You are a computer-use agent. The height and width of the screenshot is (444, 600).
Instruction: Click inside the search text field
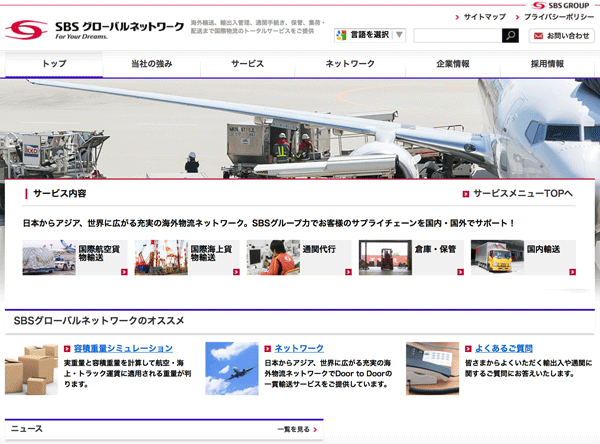coord(456,35)
